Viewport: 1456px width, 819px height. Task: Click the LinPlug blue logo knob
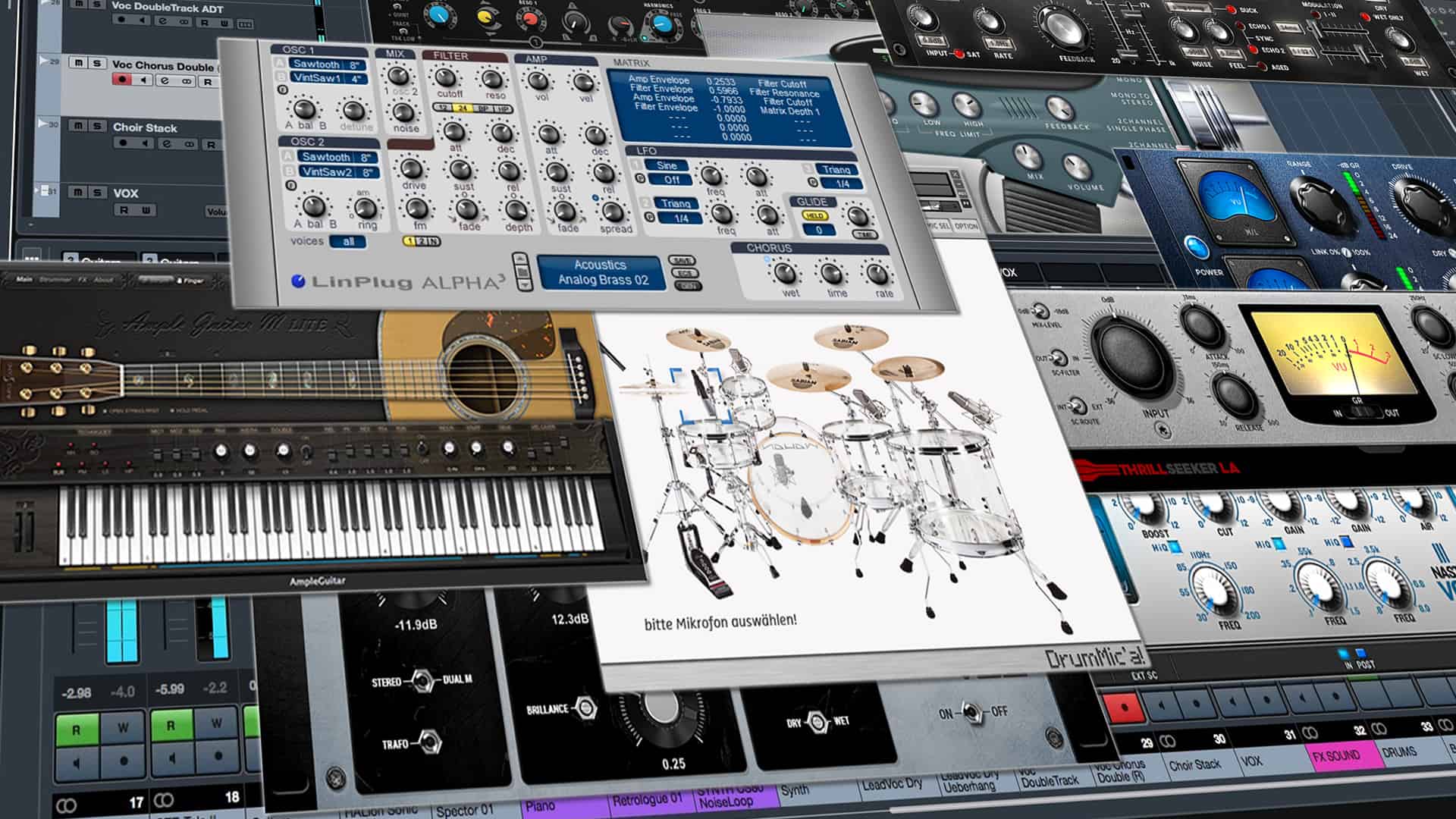coord(299,281)
